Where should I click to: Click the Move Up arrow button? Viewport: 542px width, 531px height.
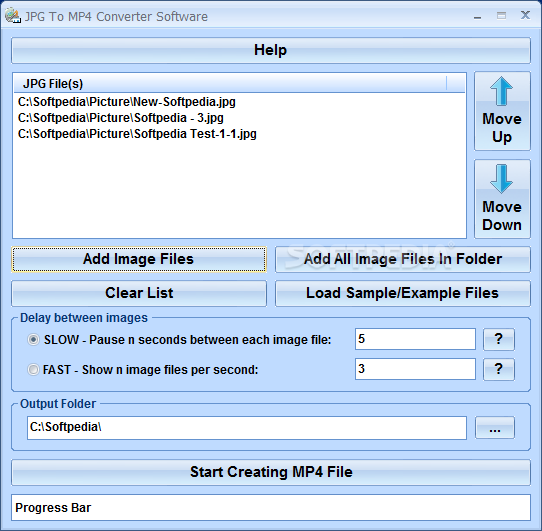(x=502, y=111)
